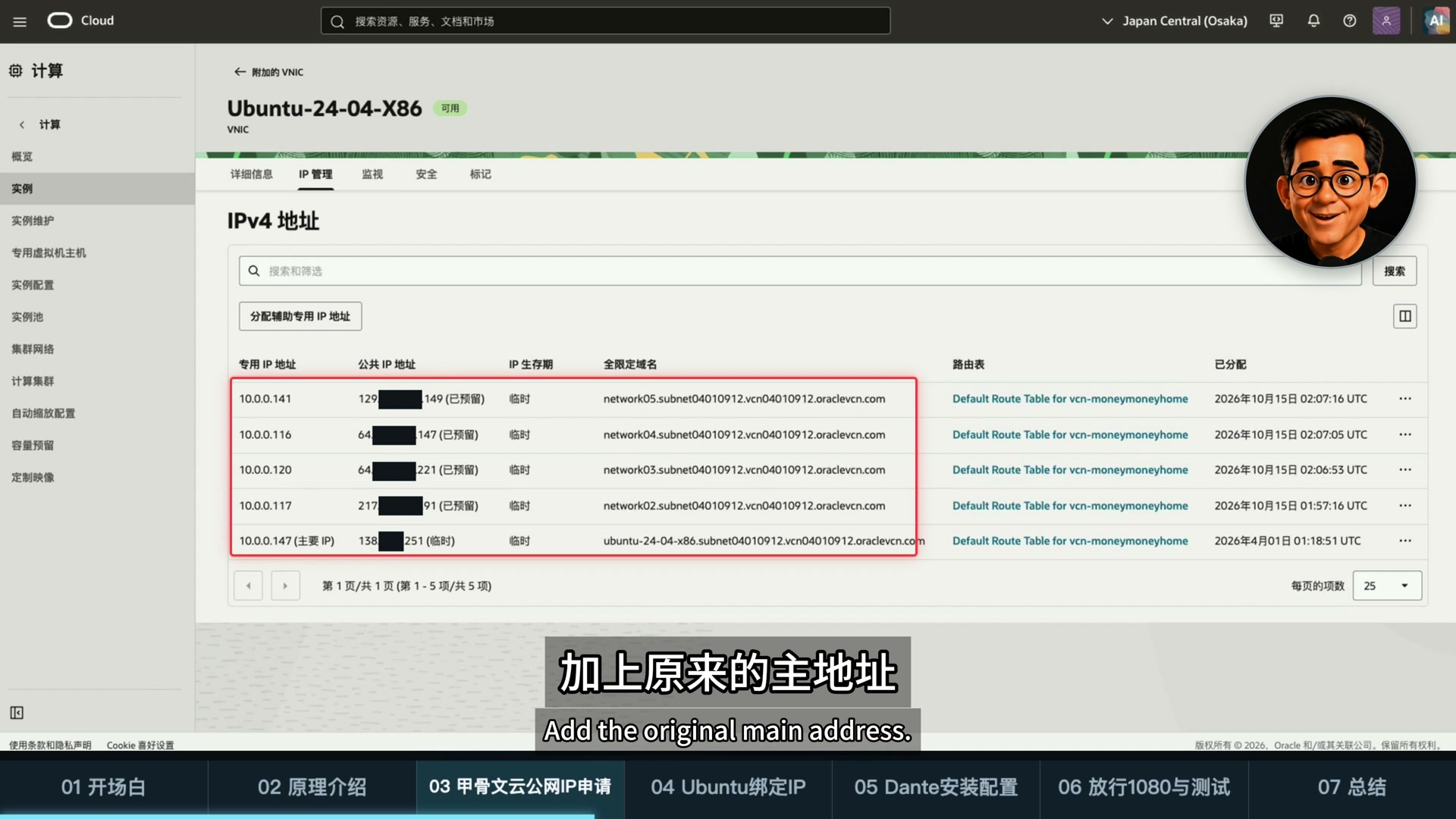Click the Oracle Cloud logo
The height and width of the screenshot is (819, 1456).
(80, 20)
